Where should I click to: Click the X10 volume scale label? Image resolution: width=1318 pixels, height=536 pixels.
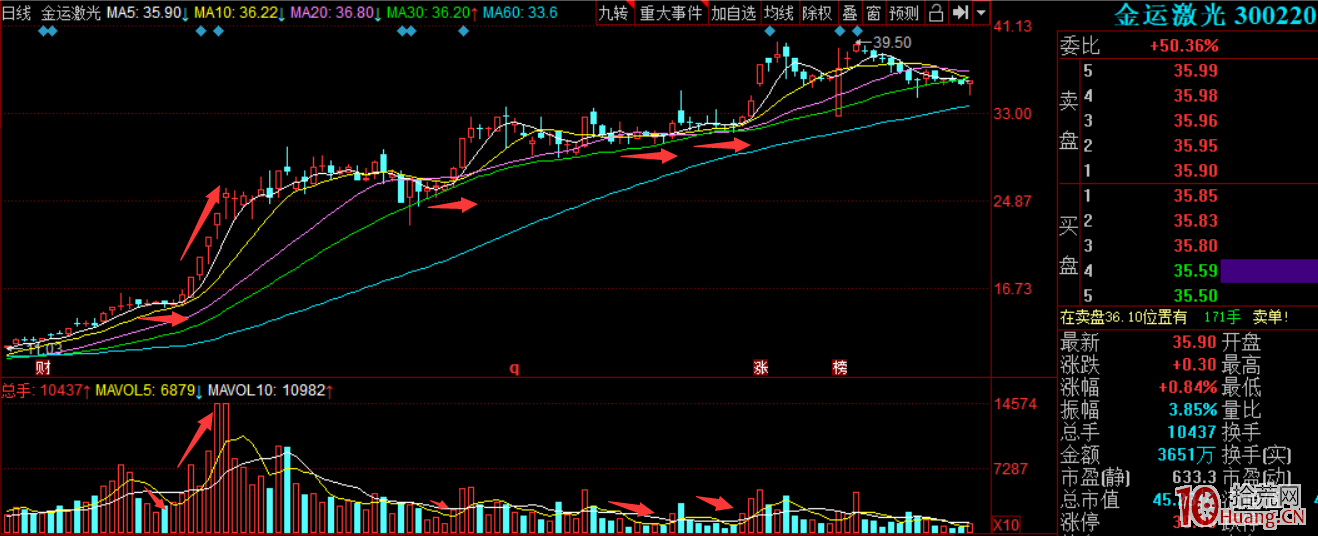[x=1005, y=525]
